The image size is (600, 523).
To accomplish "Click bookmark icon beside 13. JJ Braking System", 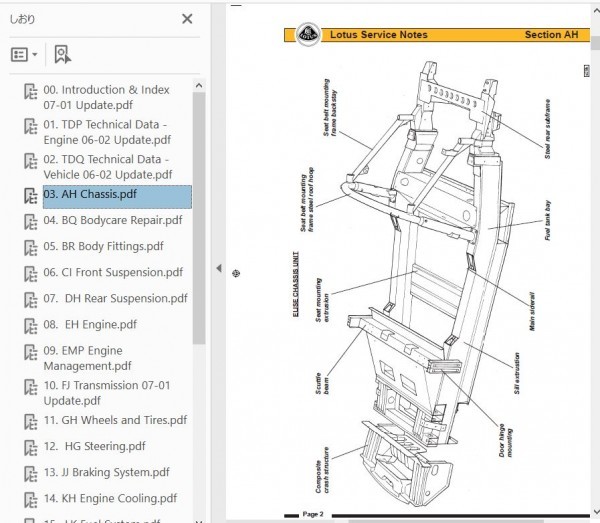I will point(31,474).
